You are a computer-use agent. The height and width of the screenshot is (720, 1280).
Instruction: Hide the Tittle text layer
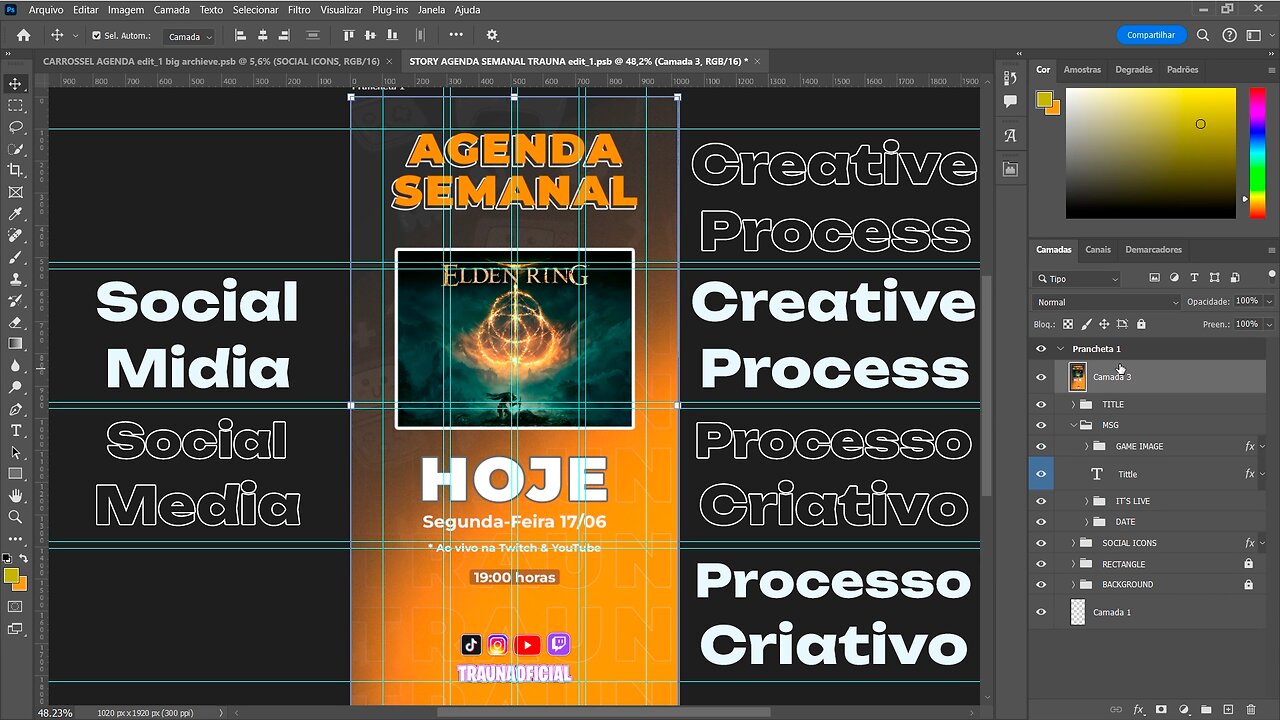point(1041,474)
